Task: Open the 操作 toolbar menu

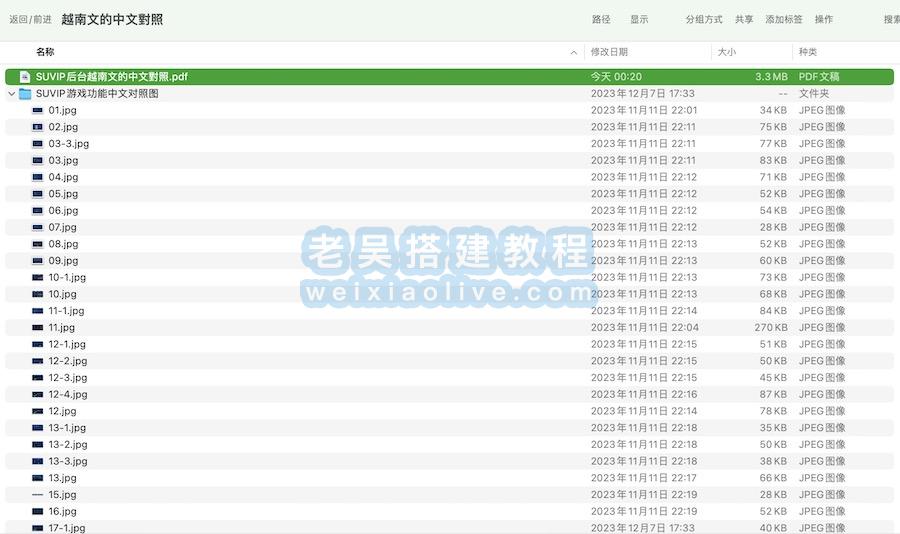Action: (x=824, y=20)
